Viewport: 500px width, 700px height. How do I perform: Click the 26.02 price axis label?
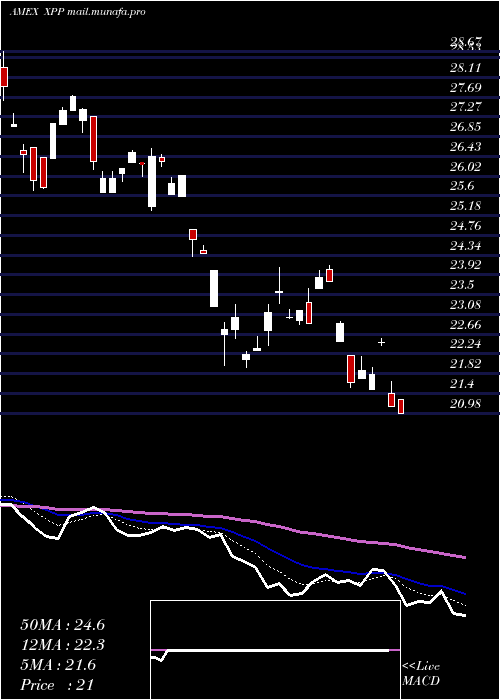point(466,167)
